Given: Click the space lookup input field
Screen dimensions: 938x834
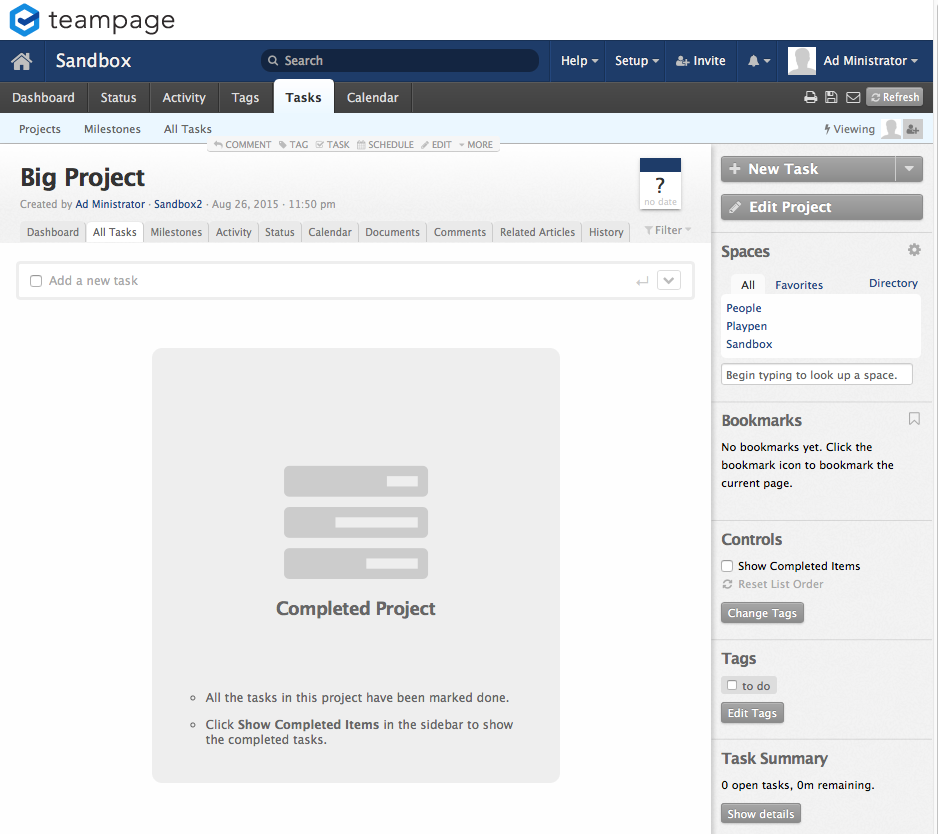Looking at the screenshot, I should 816,375.
